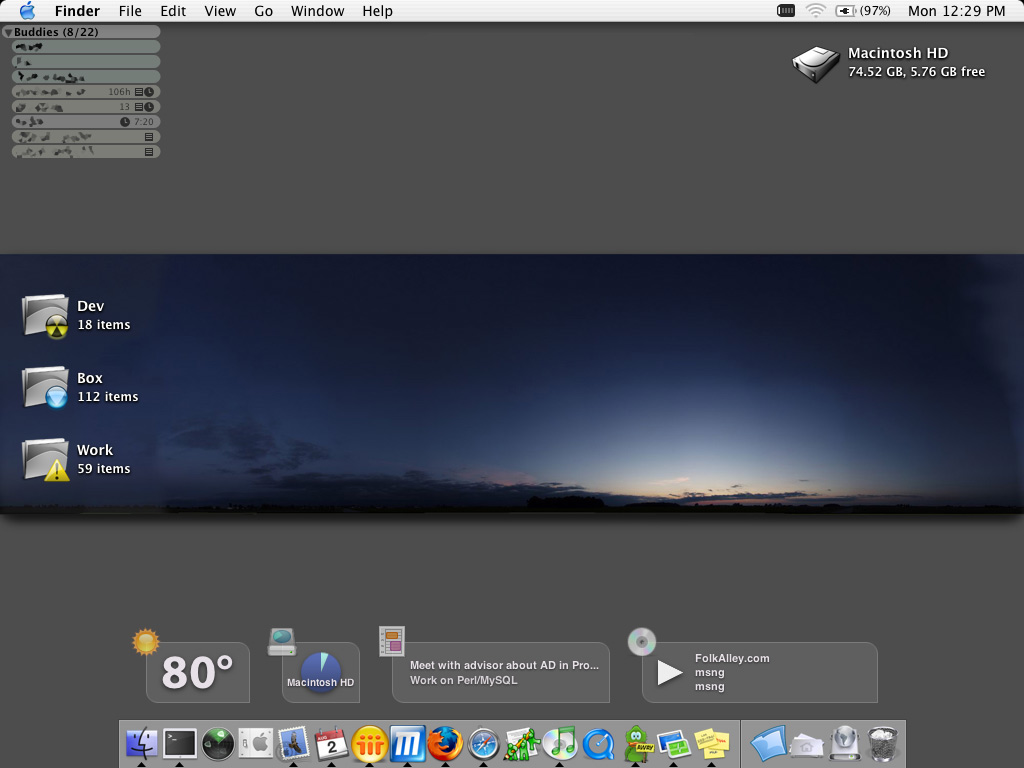The image size is (1024, 768).
Task: Select the Box folder with 112 items
Action: tap(46, 387)
